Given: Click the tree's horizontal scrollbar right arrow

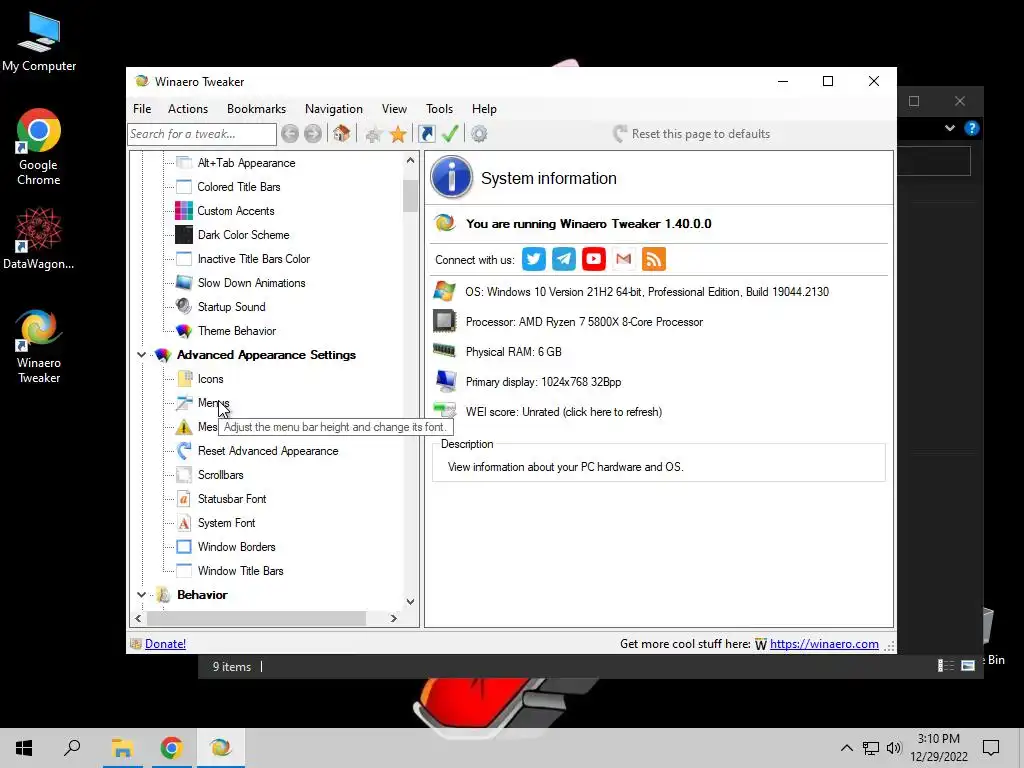Looking at the screenshot, I should point(393,618).
